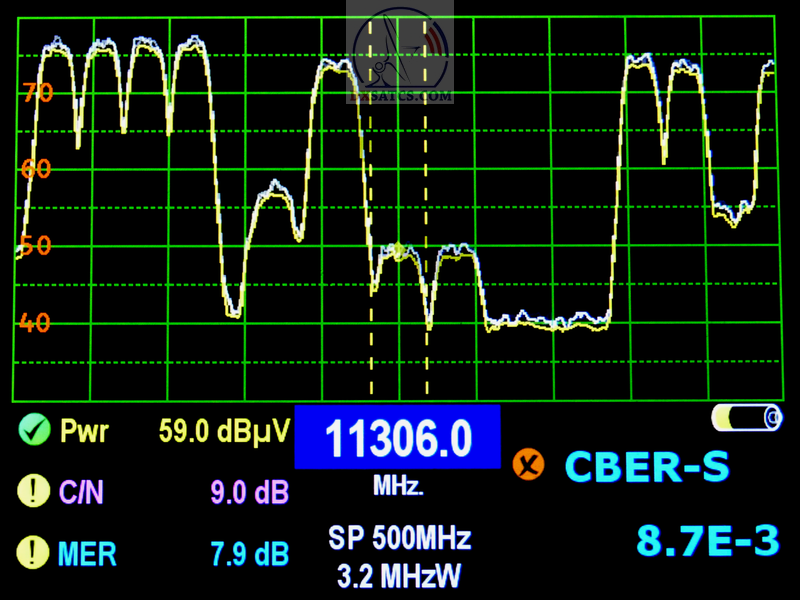
Task: Click the 40 level axis label
Action: coord(35,322)
